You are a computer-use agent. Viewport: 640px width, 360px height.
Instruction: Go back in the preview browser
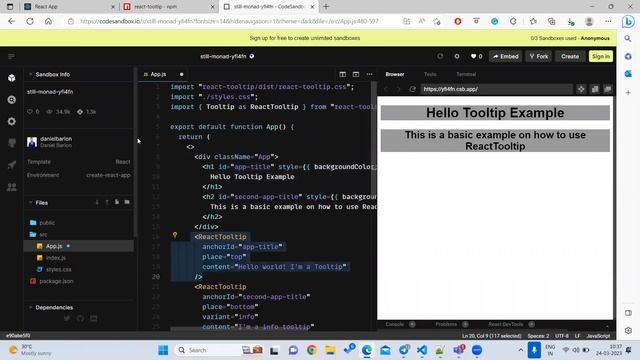pos(386,89)
